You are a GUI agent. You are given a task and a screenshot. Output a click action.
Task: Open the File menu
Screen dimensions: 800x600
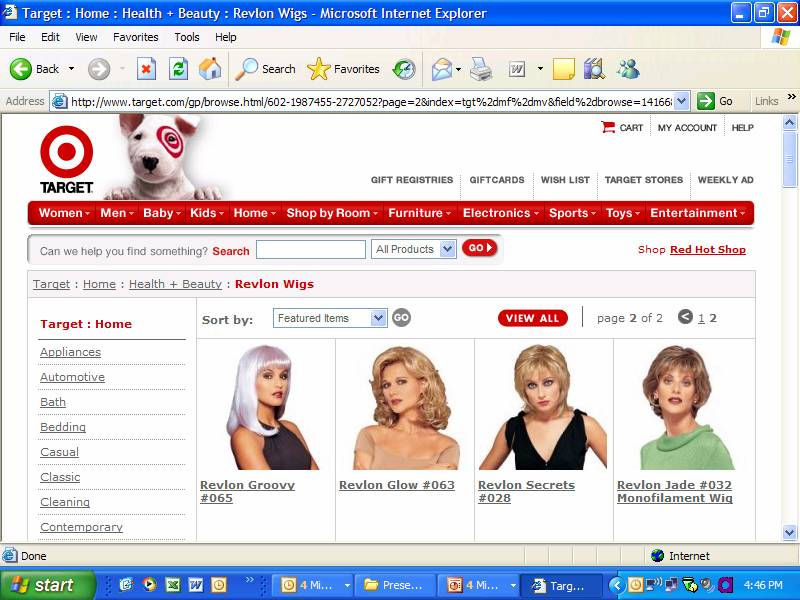(x=17, y=37)
